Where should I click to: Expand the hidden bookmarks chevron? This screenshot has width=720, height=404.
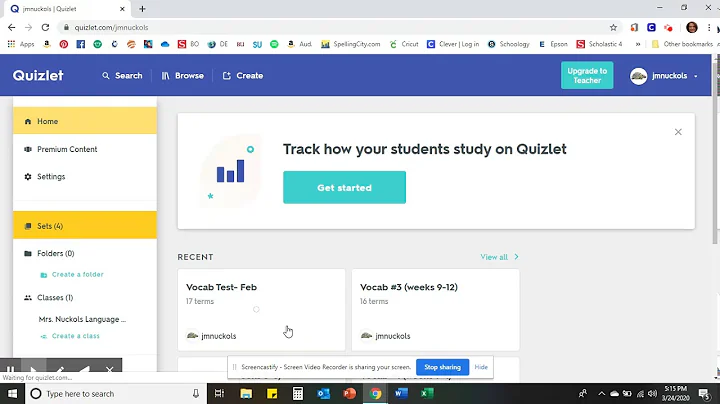pos(638,44)
